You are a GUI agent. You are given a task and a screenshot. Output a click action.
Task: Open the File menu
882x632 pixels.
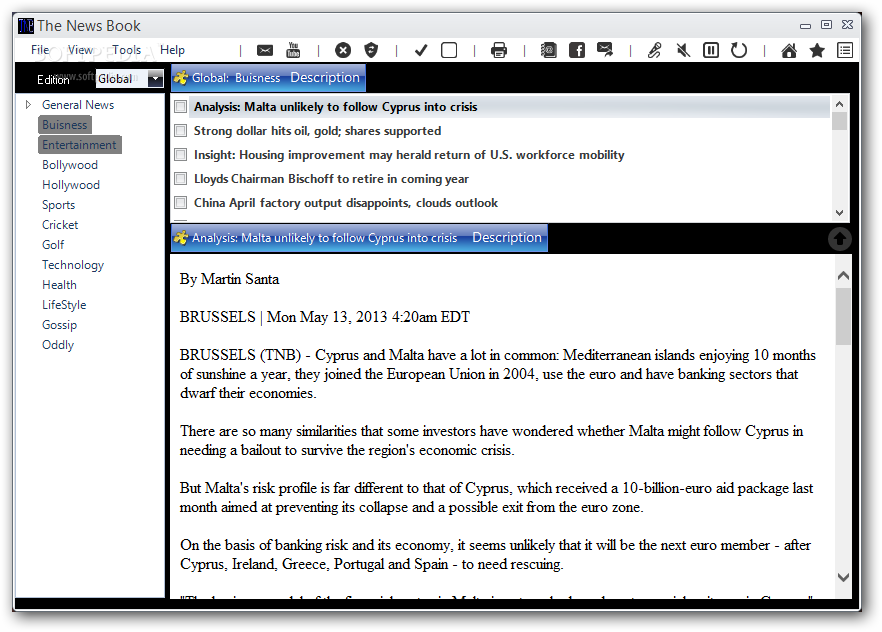pos(40,50)
